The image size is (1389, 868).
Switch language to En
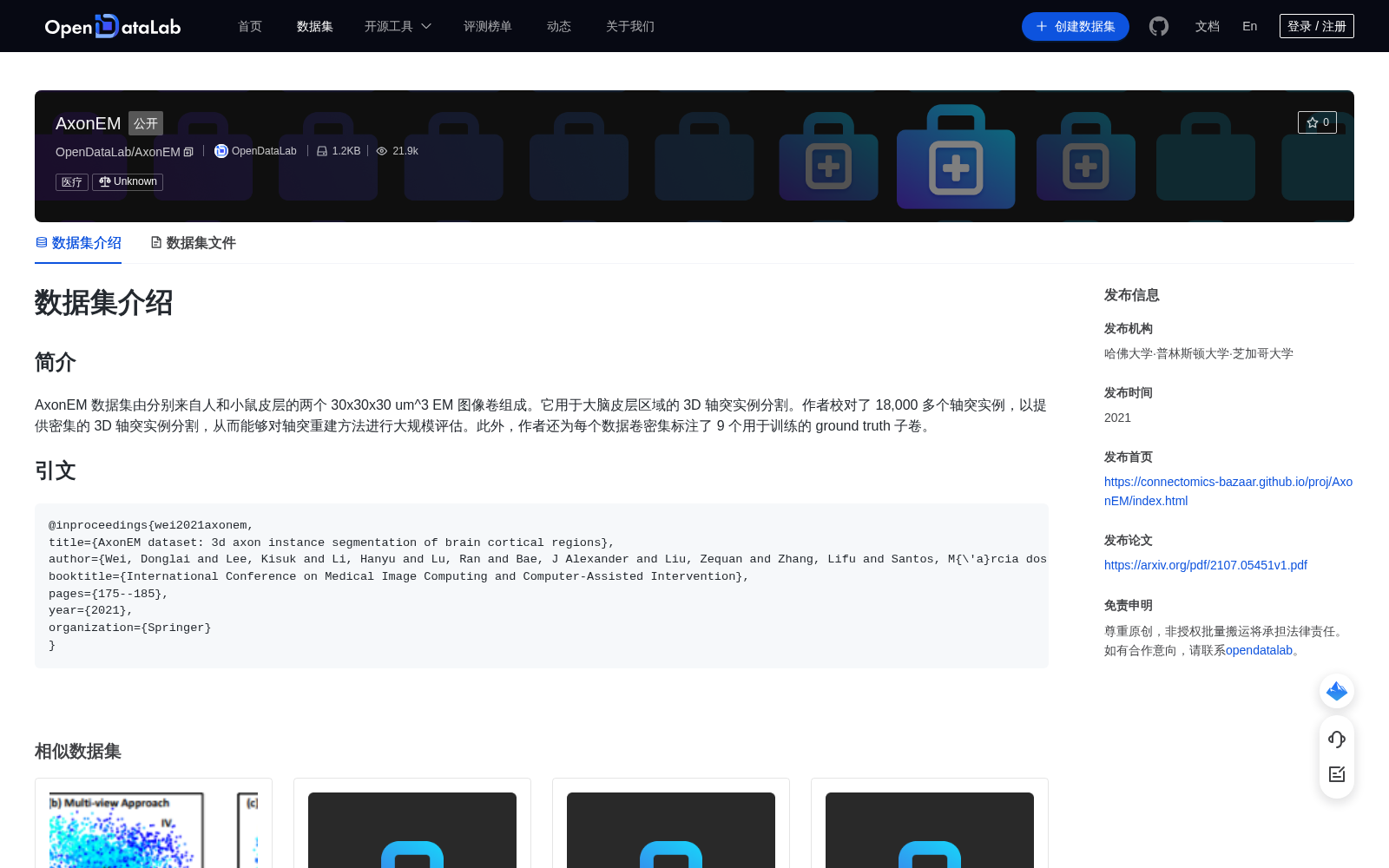[1250, 26]
